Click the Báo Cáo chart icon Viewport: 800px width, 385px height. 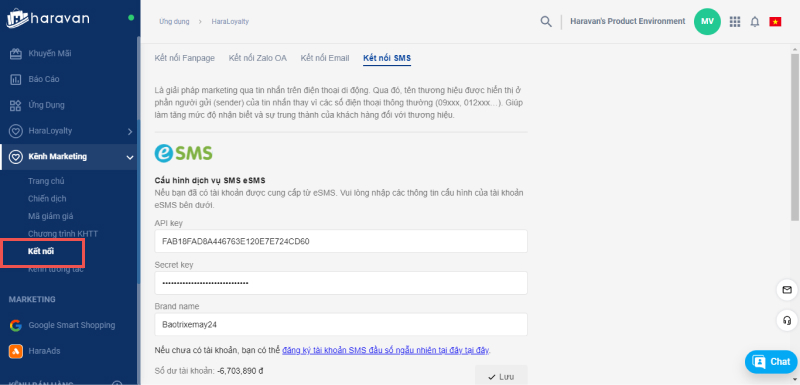16,80
